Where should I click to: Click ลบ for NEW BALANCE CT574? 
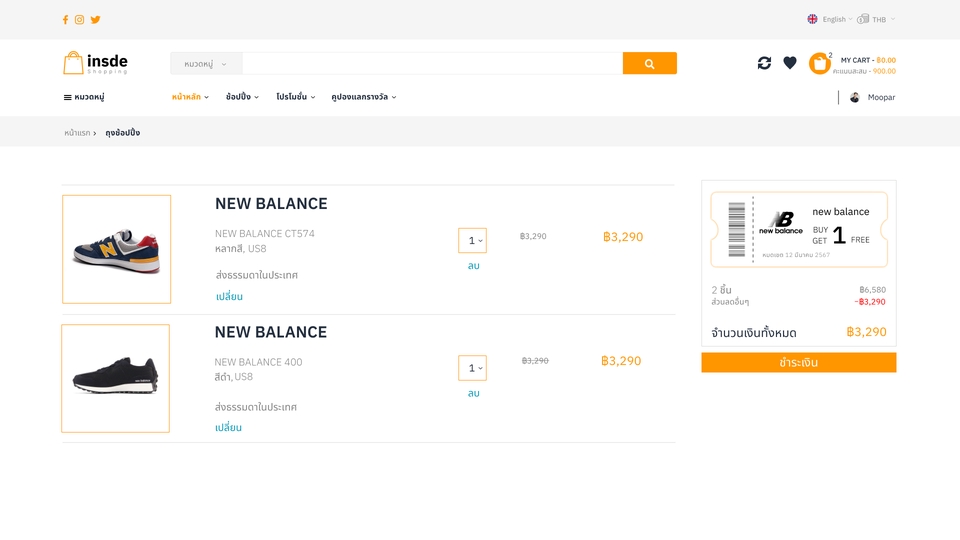473,266
